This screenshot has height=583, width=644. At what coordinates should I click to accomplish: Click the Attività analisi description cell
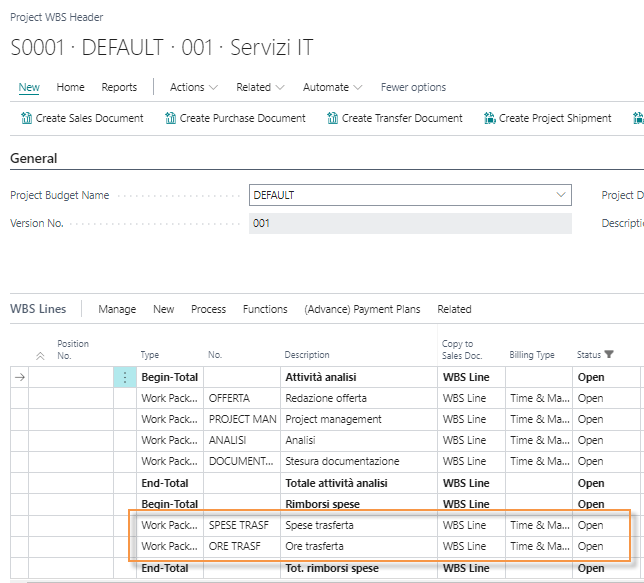click(x=359, y=377)
